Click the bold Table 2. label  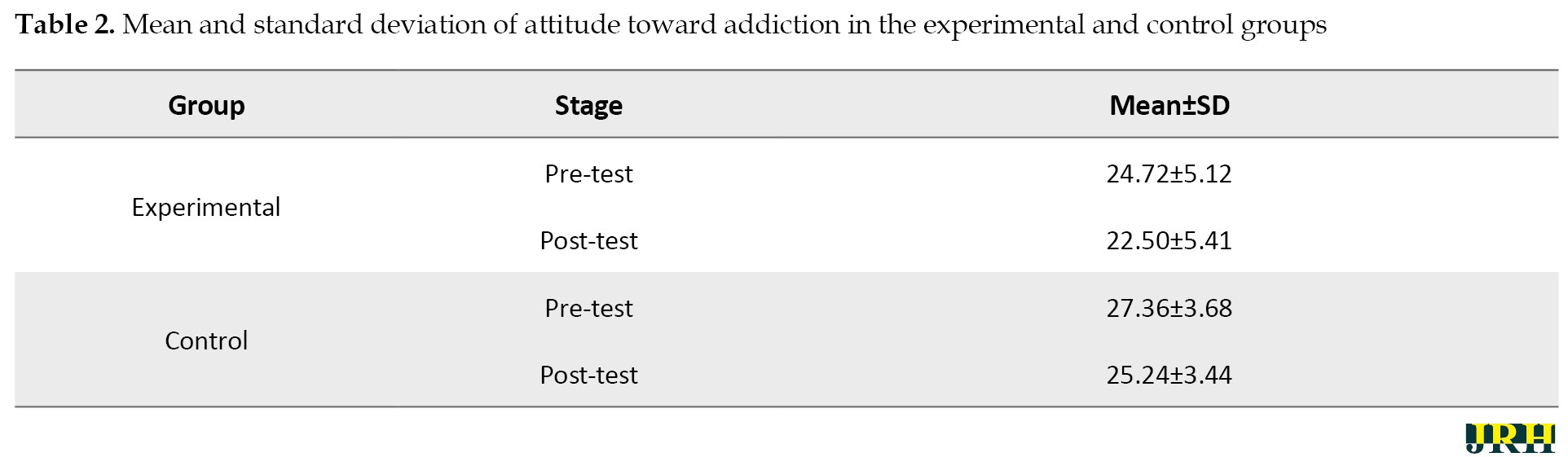coord(65,24)
